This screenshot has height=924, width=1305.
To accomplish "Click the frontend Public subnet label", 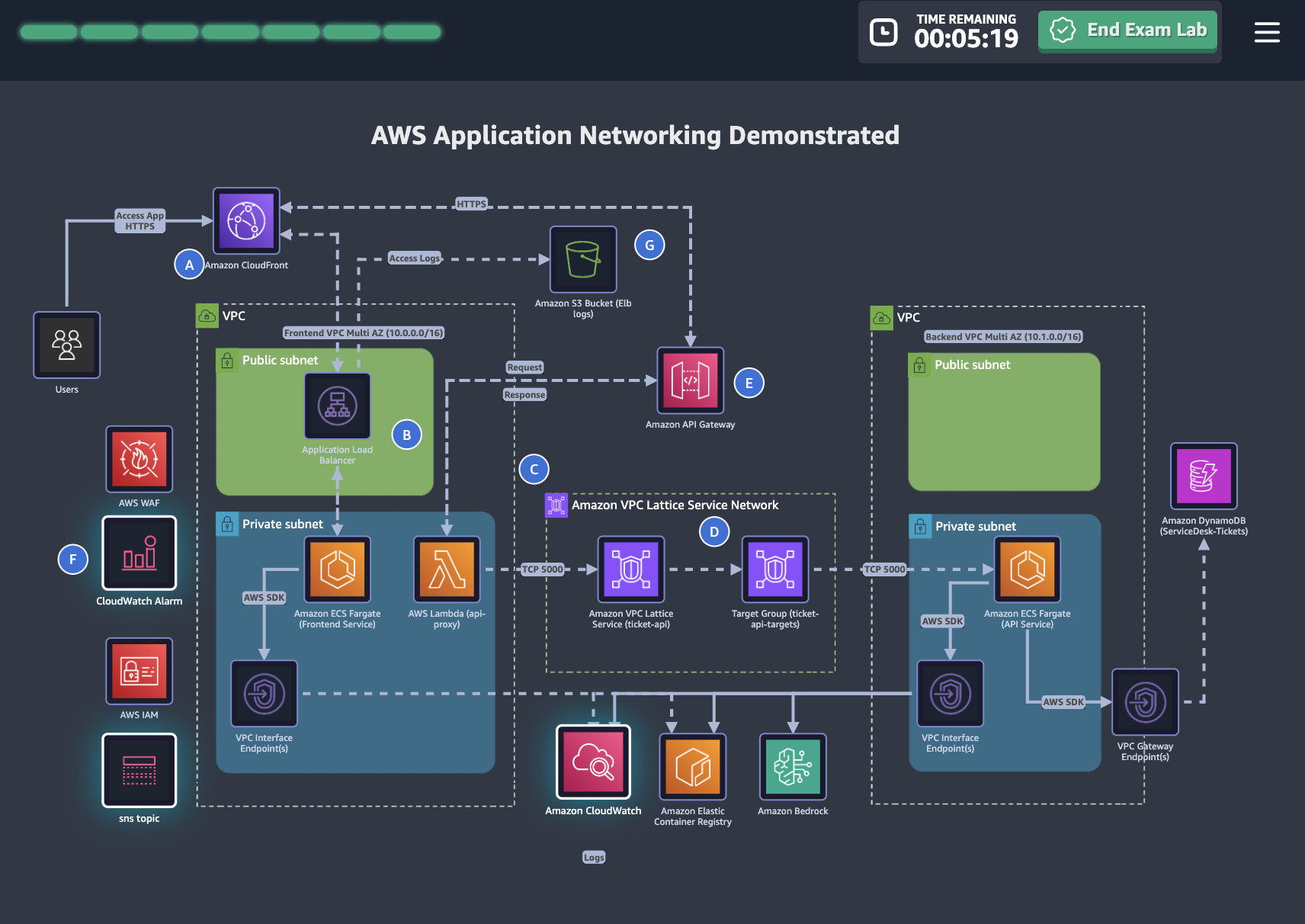I will [281, 360].
